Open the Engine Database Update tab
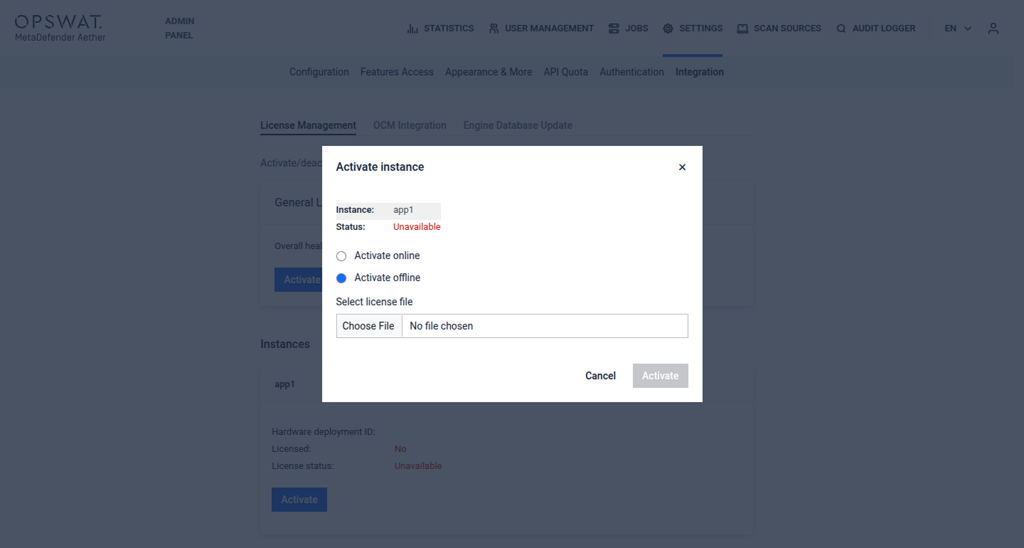This screenshot has height=548, width=1024. click(517, 125)
